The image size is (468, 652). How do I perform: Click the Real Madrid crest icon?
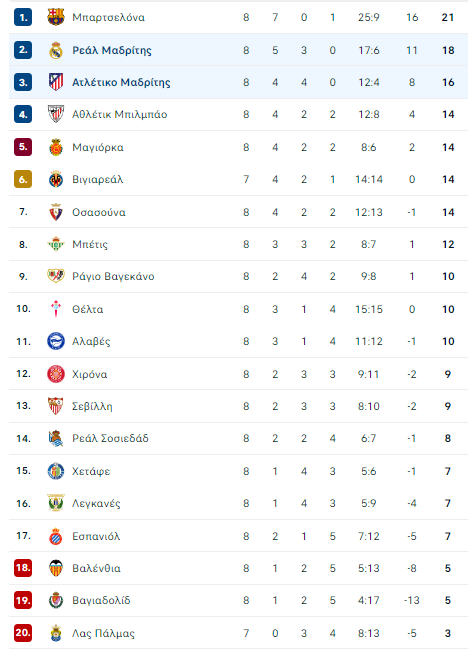(56, 50)
